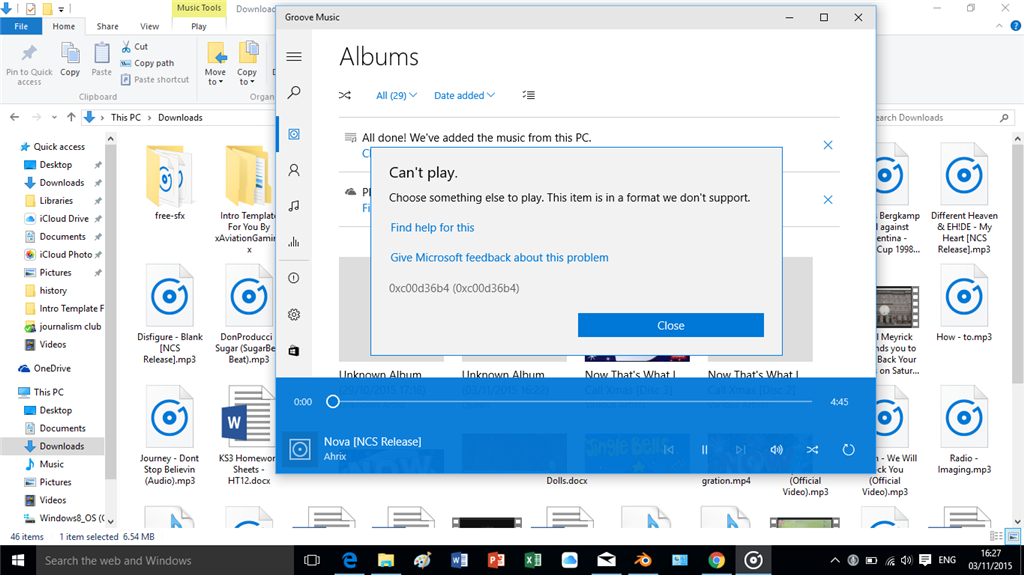This screenshot has height=575, width=1024.
Task: Close the Can't play dialog
Action: click(671, 325)
